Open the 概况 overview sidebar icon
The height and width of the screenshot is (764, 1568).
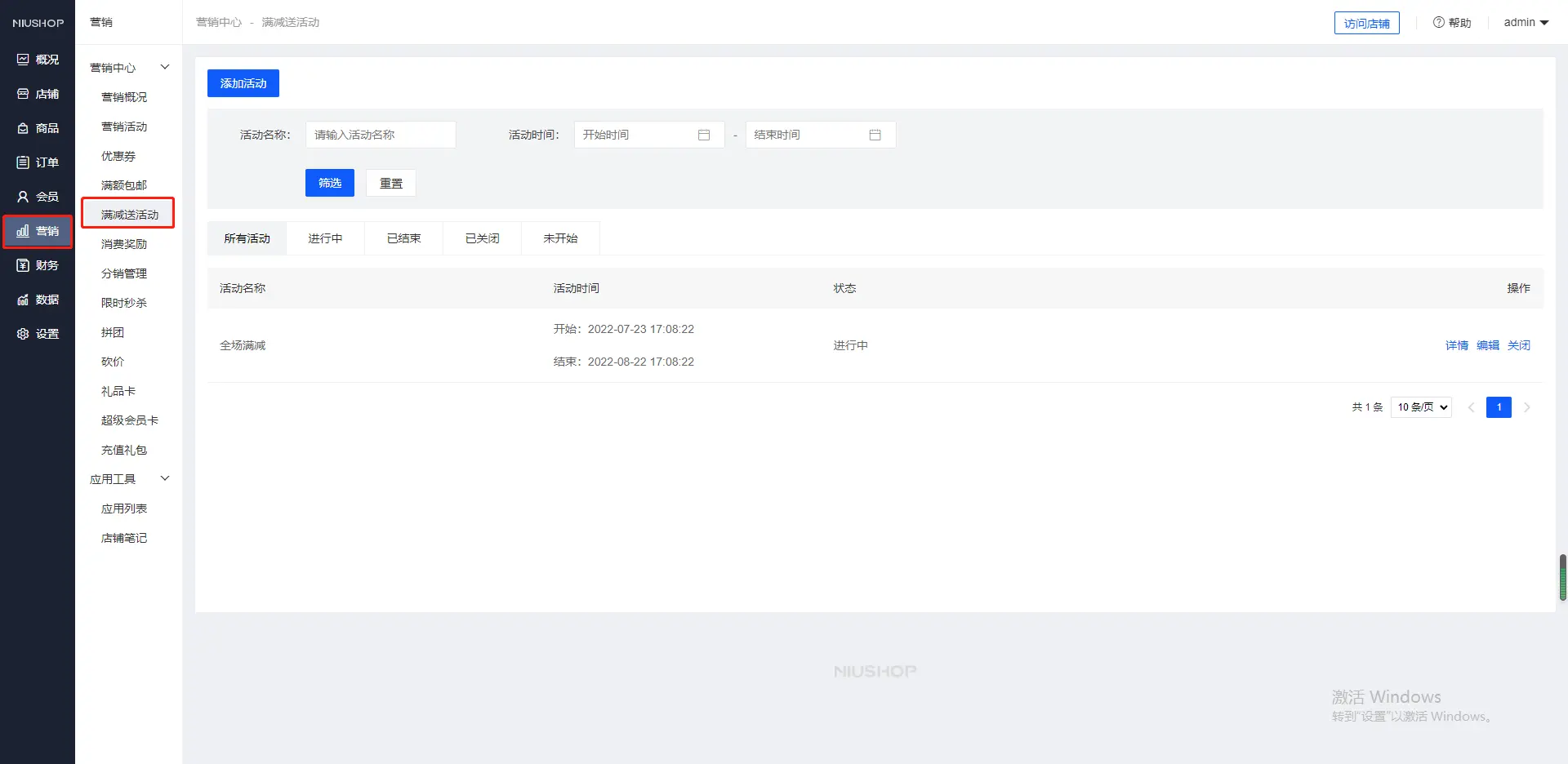(23, 60)
